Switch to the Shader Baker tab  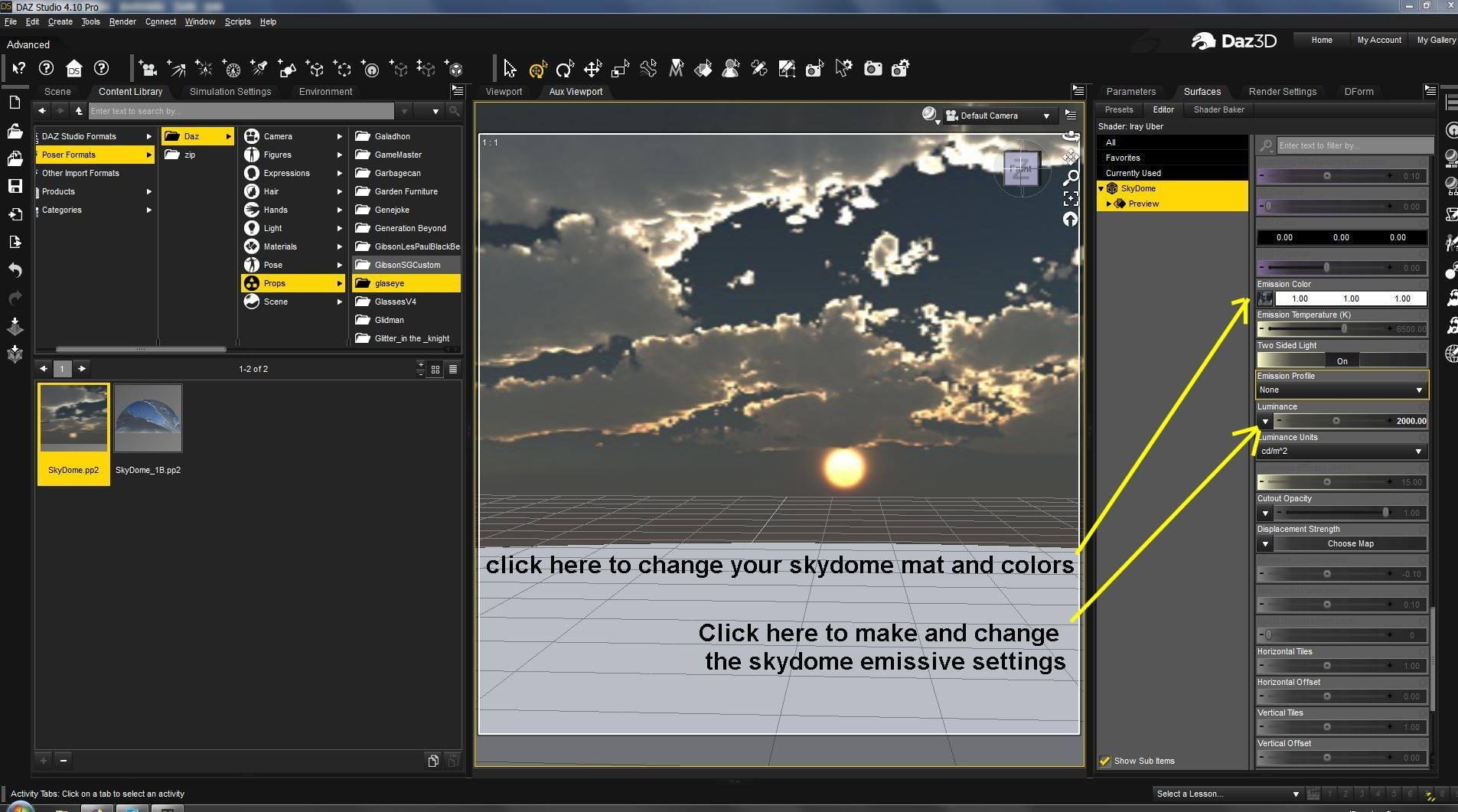click(1218, 109)
